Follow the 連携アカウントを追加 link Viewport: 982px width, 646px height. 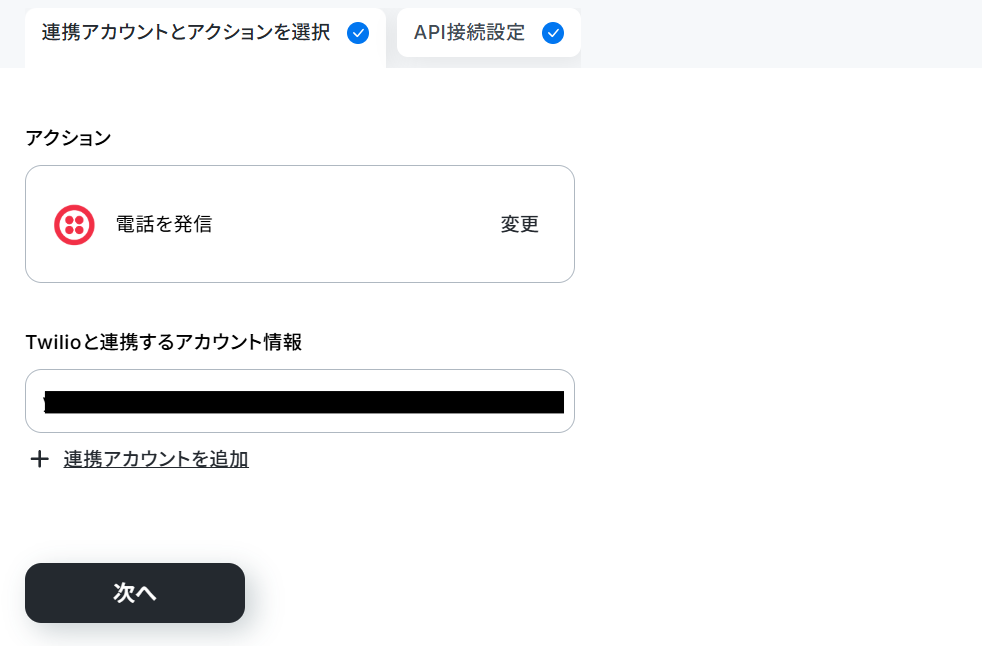156,459
